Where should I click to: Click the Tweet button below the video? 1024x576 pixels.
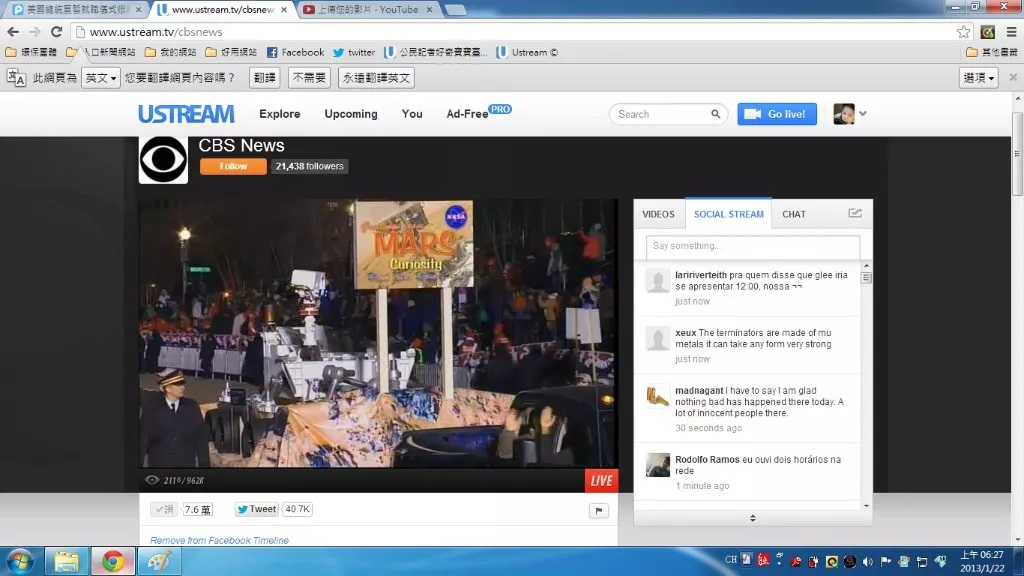click(256, 509)
